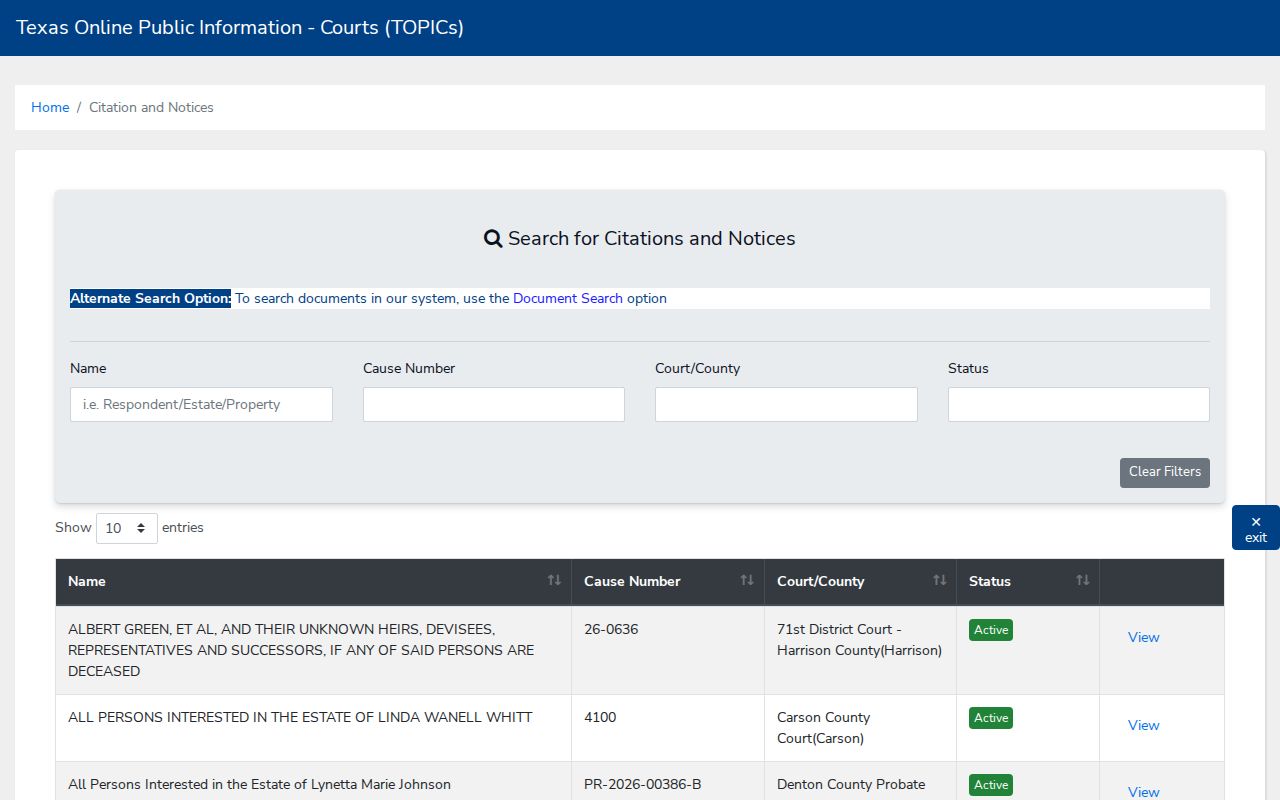Click the magnifier icon beside Search heading

493,239
